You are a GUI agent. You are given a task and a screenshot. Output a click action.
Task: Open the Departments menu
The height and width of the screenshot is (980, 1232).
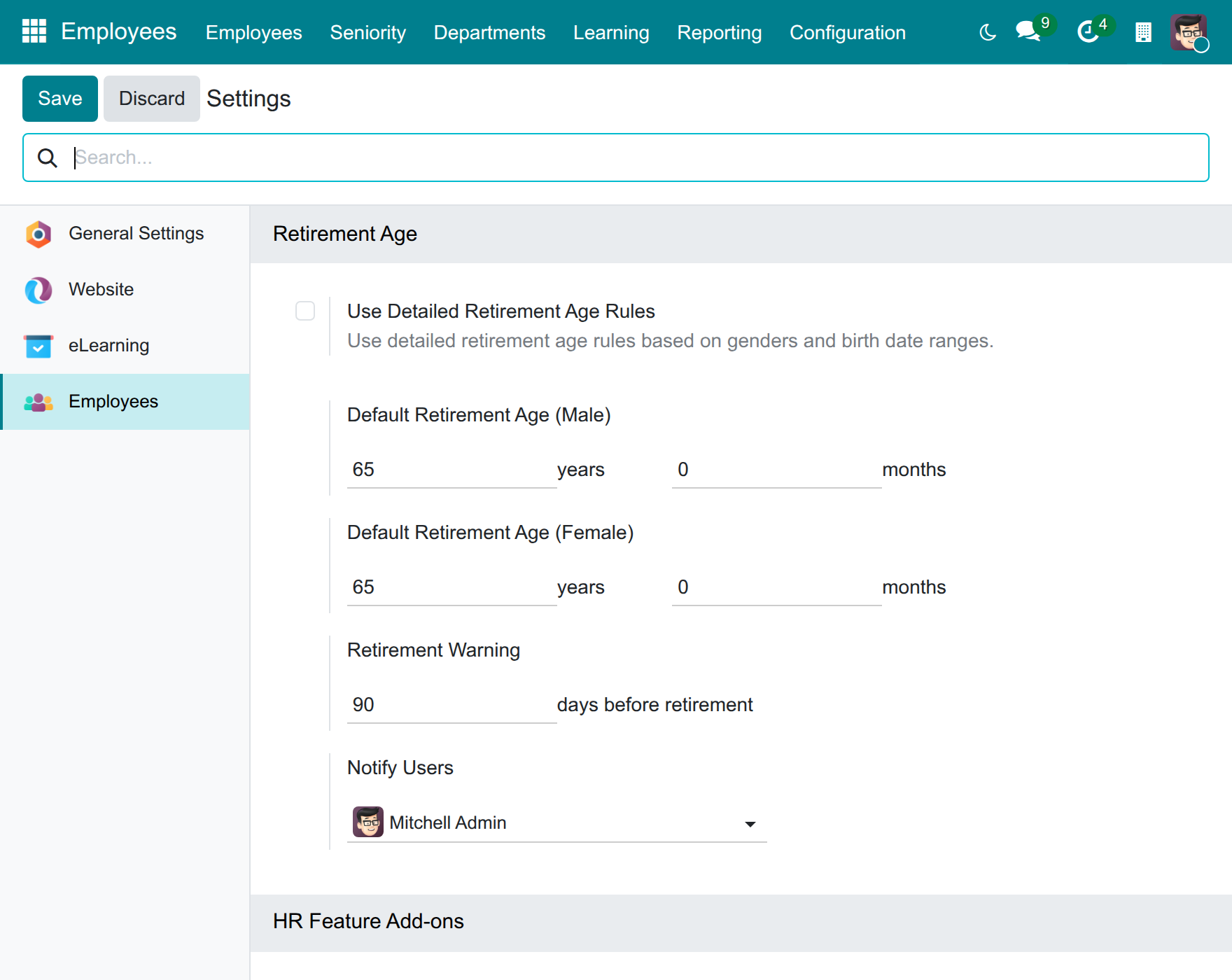[489, 32]
